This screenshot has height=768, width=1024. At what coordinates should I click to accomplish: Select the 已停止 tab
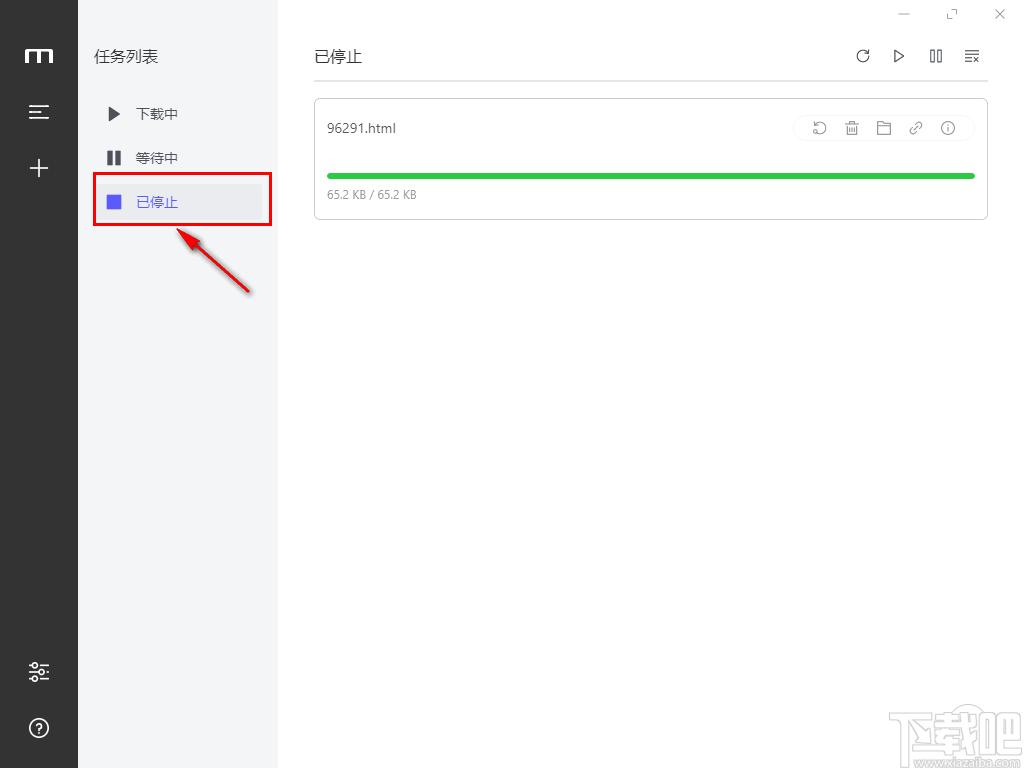(x=179, y=202)
